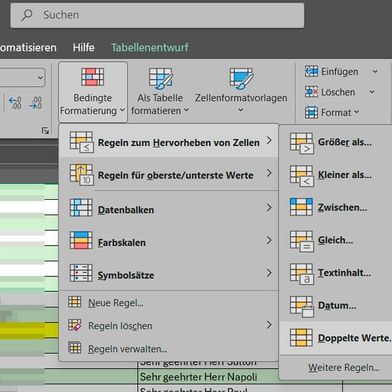
Task: Click the Doppelte Werte icon
Action: [x=301, y=338]
